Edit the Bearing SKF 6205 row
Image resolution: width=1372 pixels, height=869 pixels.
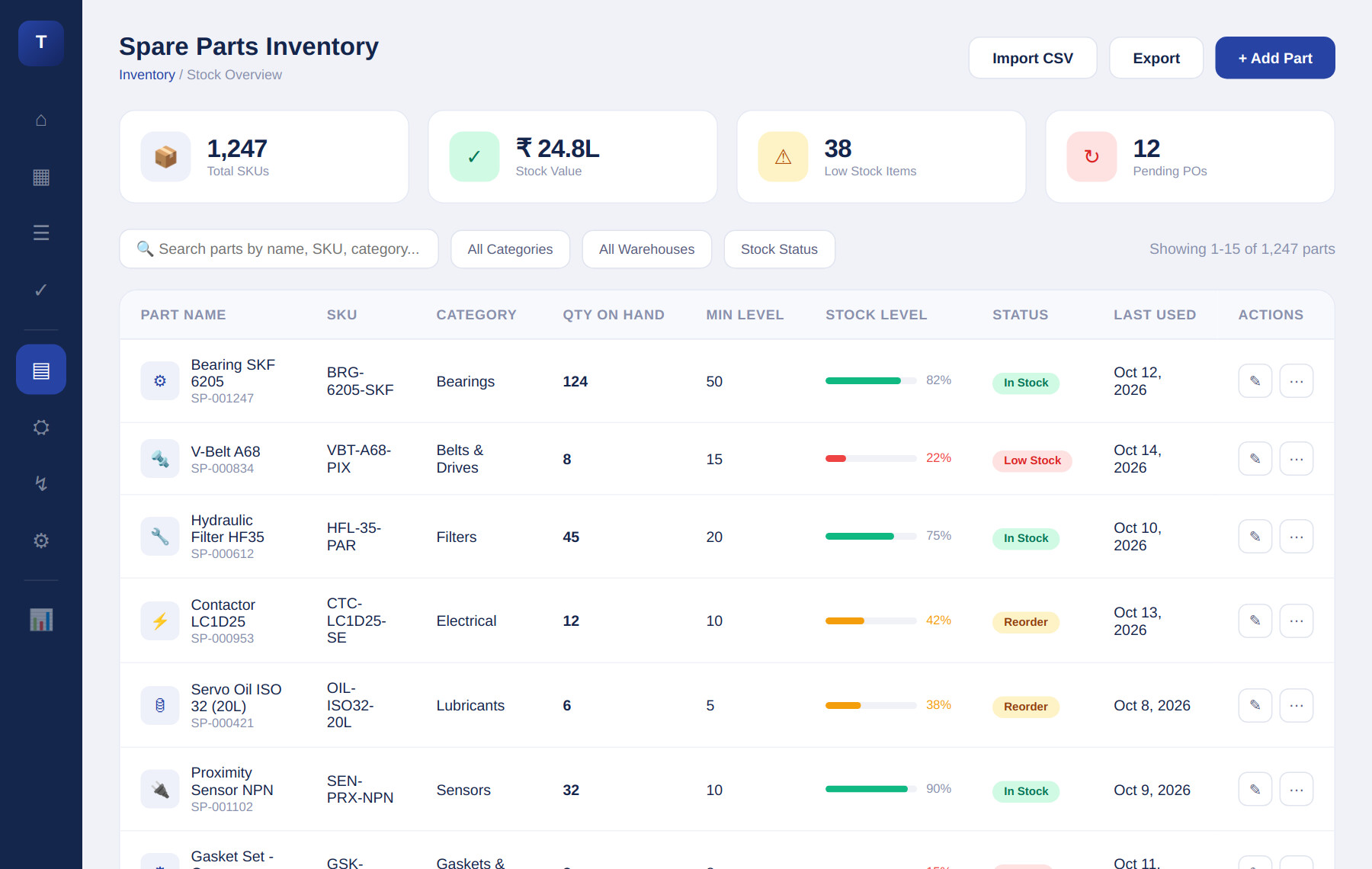(x=1255, y=381)
